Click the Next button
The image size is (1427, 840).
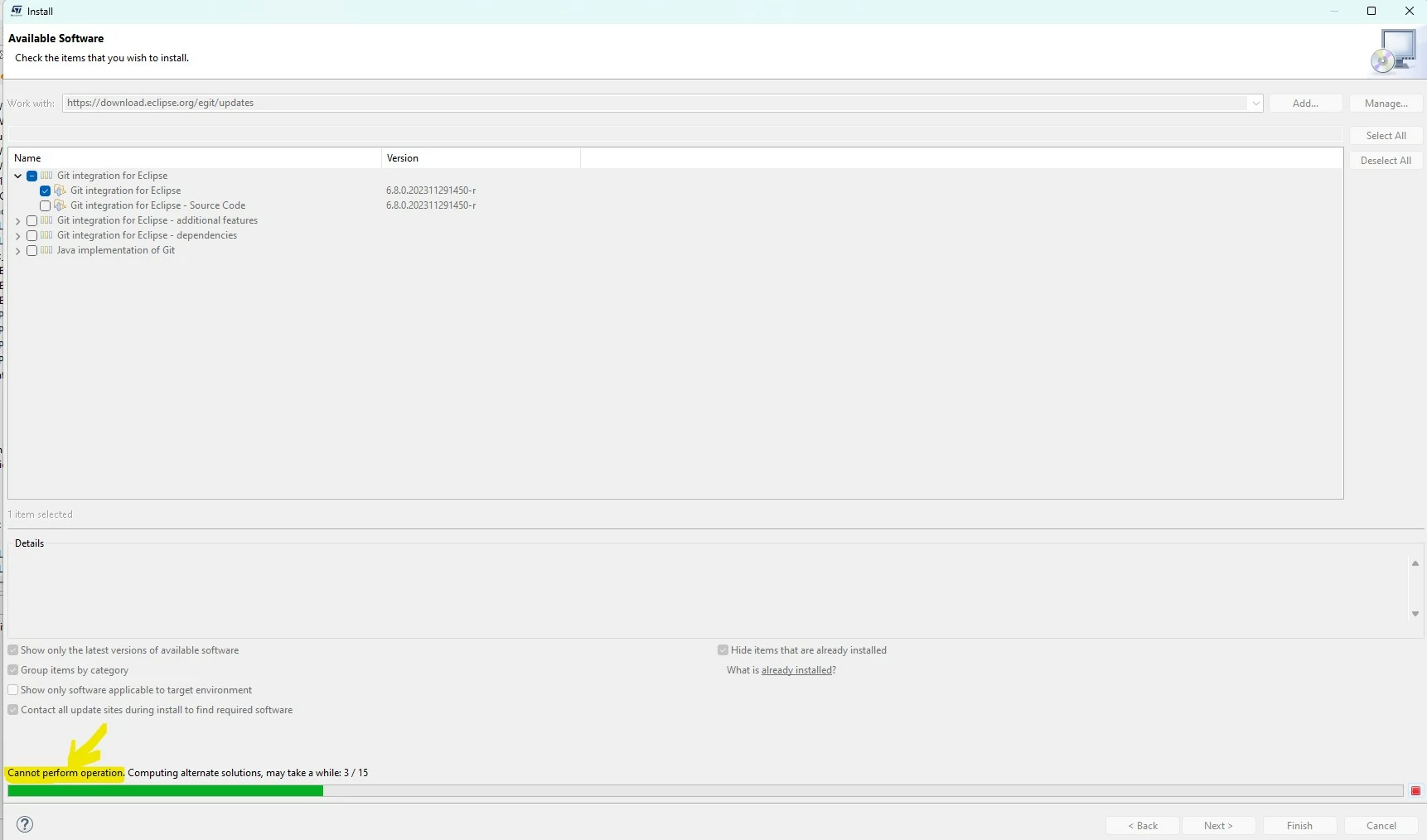coord(1218,826)
